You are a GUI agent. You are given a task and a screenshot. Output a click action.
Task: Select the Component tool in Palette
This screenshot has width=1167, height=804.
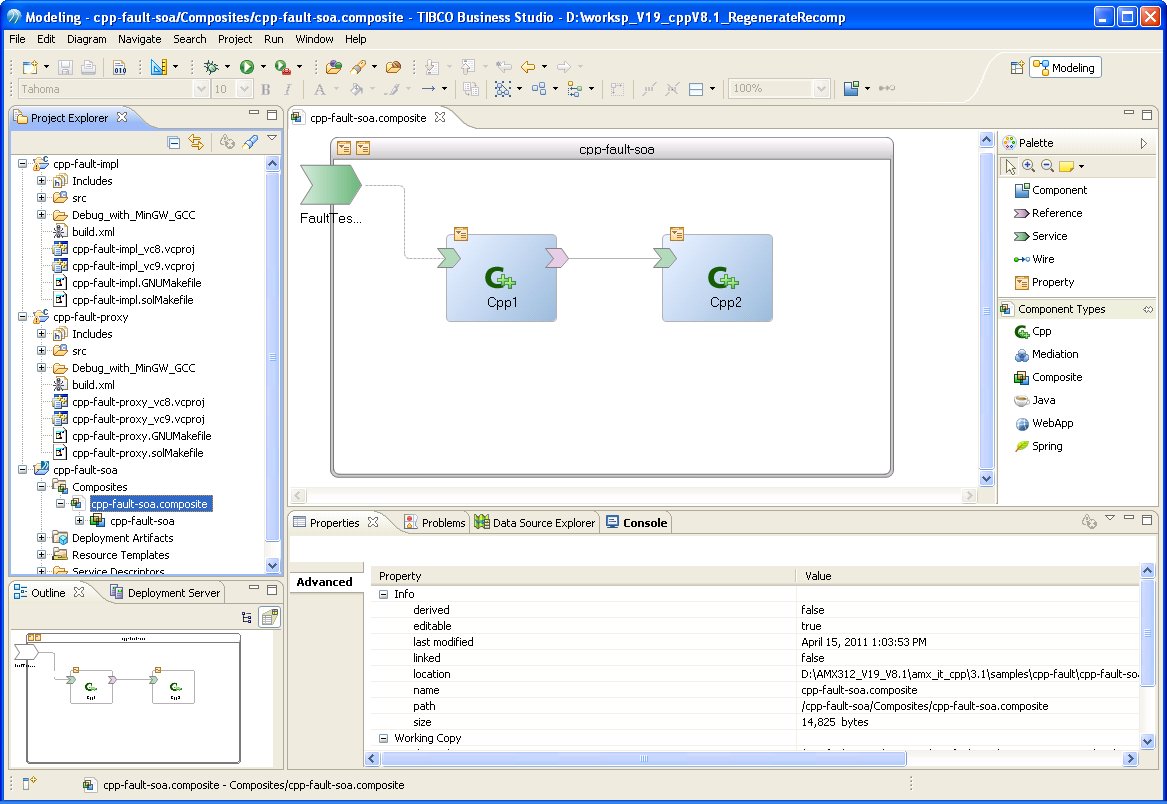[1051, 191]
